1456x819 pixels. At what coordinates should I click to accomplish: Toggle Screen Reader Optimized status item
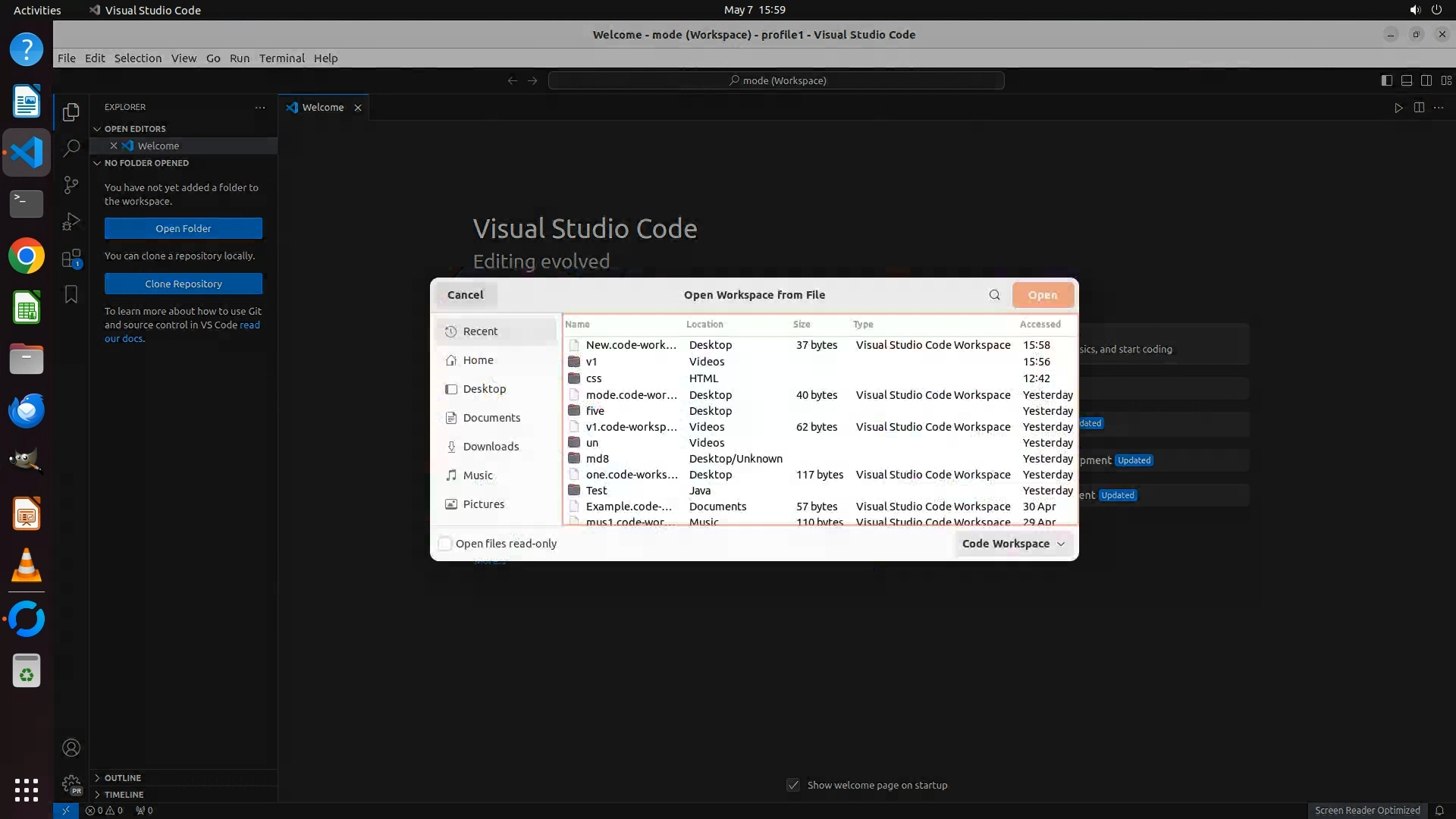point(1367,810)
